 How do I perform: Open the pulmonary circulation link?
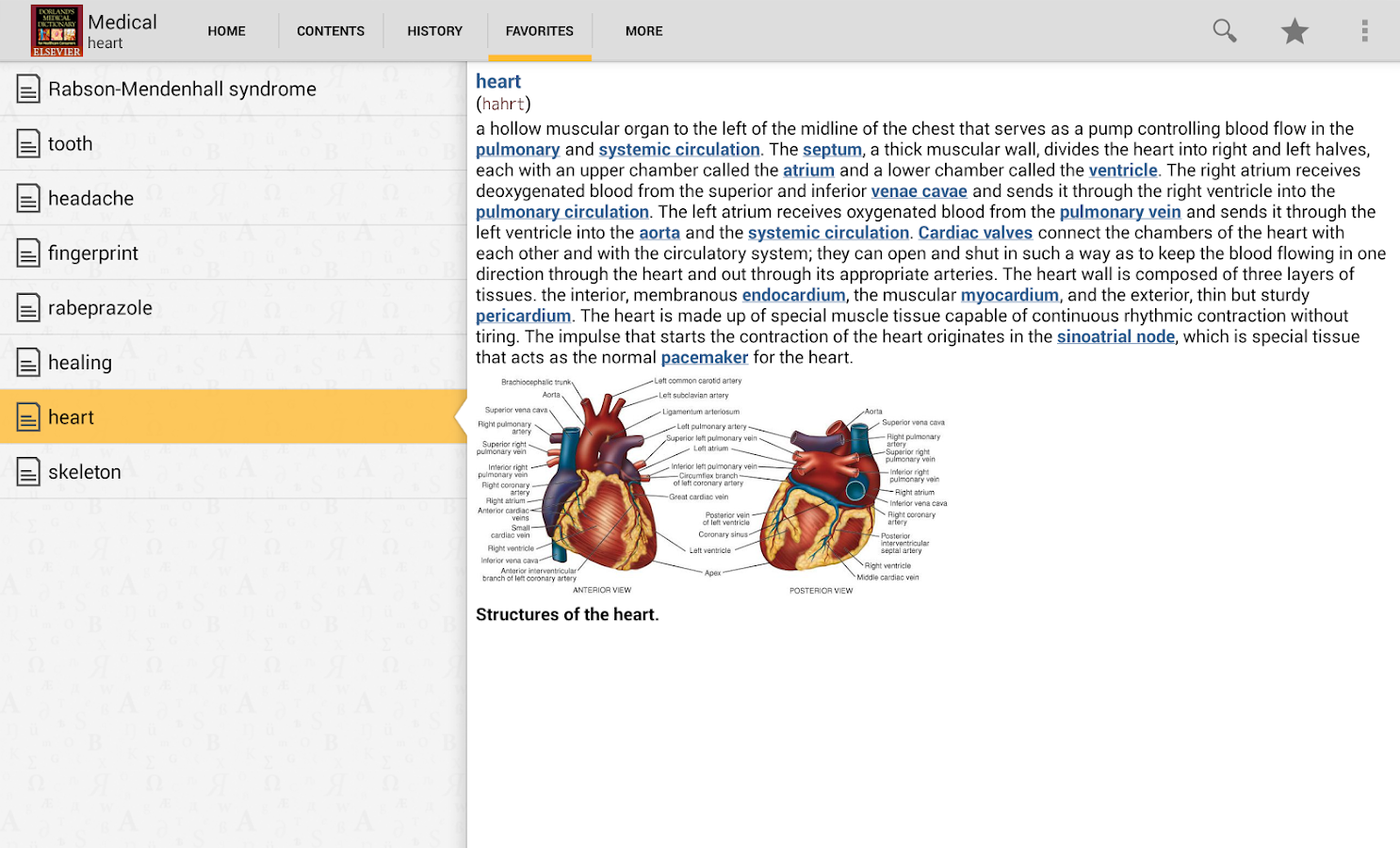tap(562, 211)
